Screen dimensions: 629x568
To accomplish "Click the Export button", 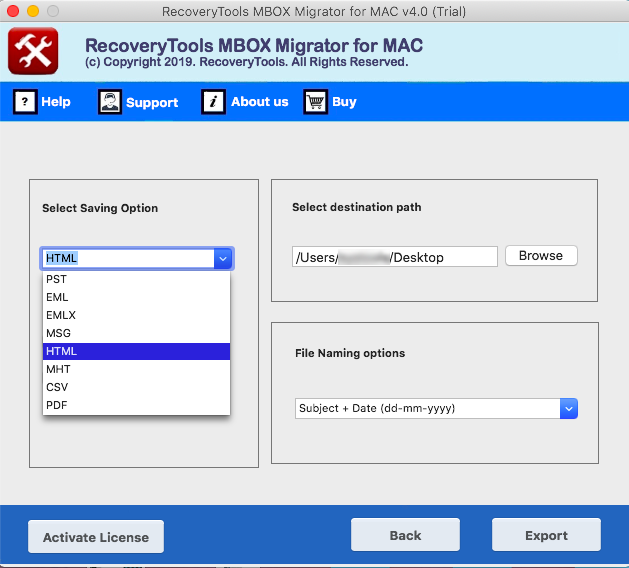I will coord(546,535).
